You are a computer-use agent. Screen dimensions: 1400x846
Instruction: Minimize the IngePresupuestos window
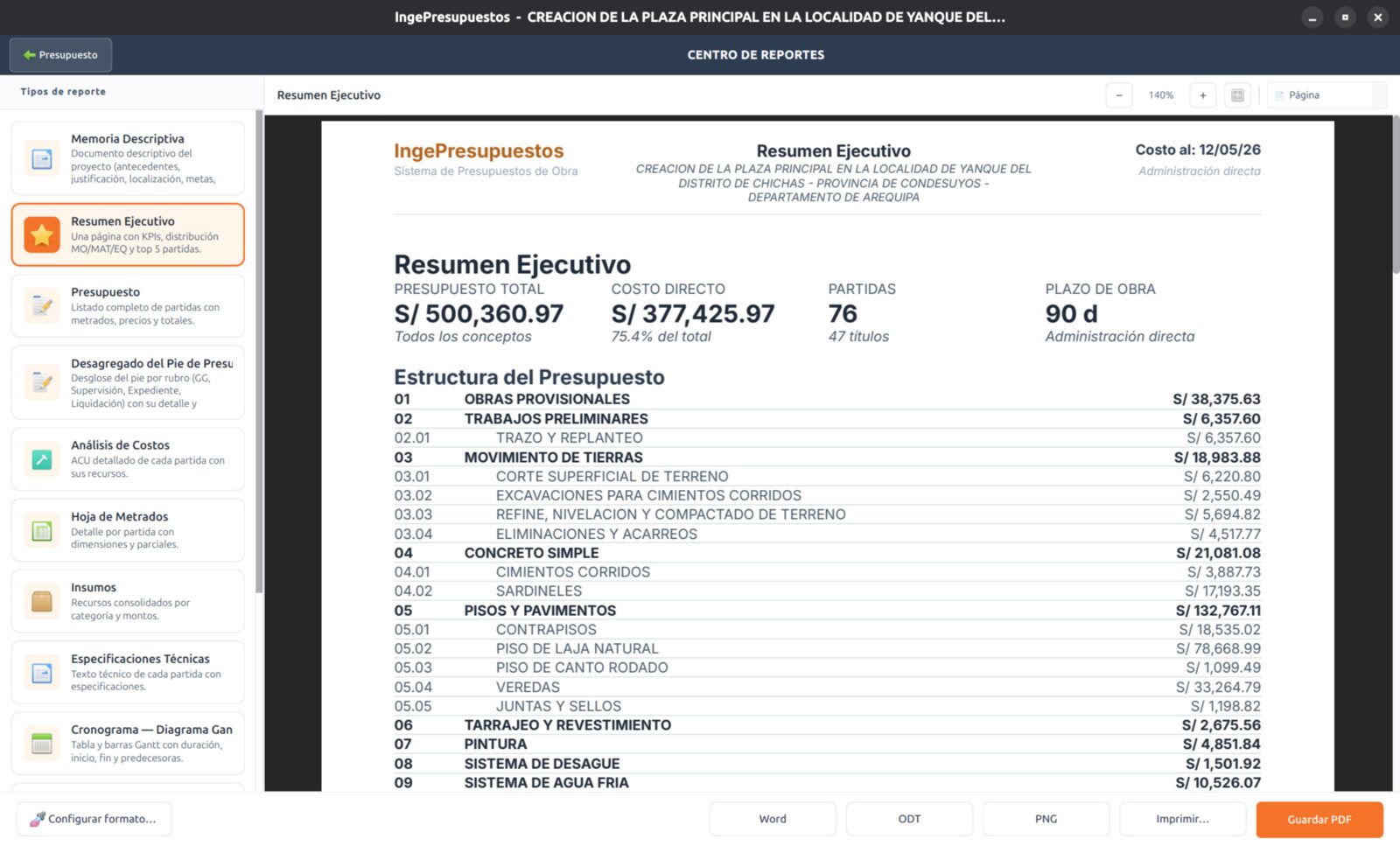[x=1312, y=17]
